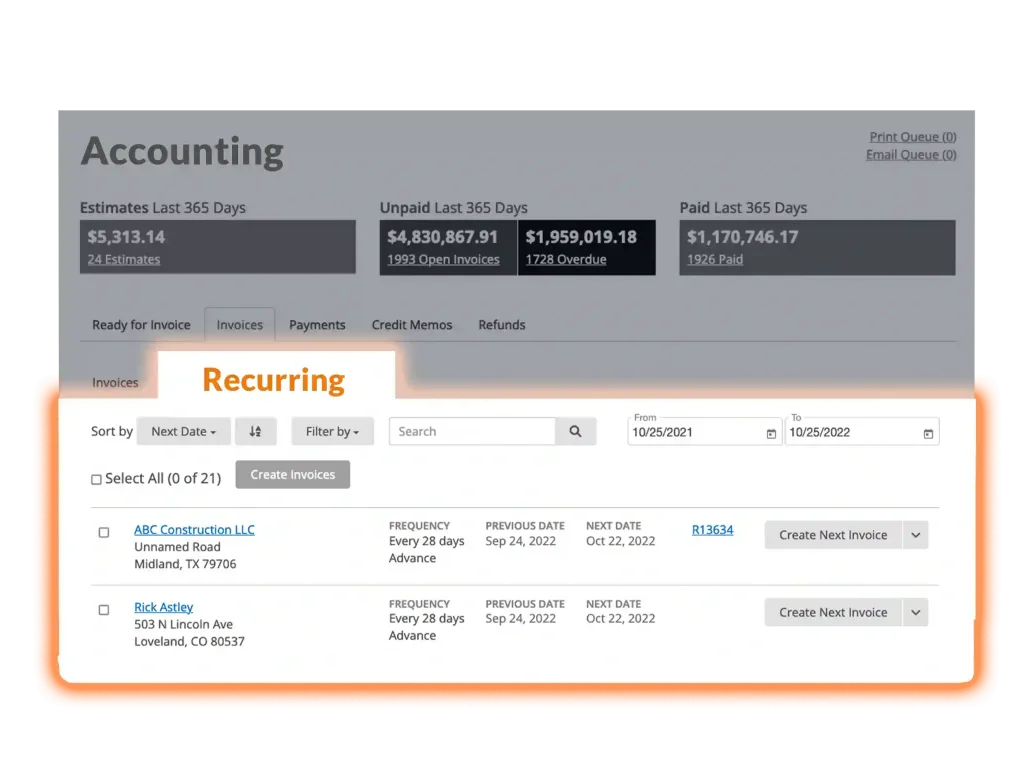Open the Print Queue (0) link

[x=913, y=137]
